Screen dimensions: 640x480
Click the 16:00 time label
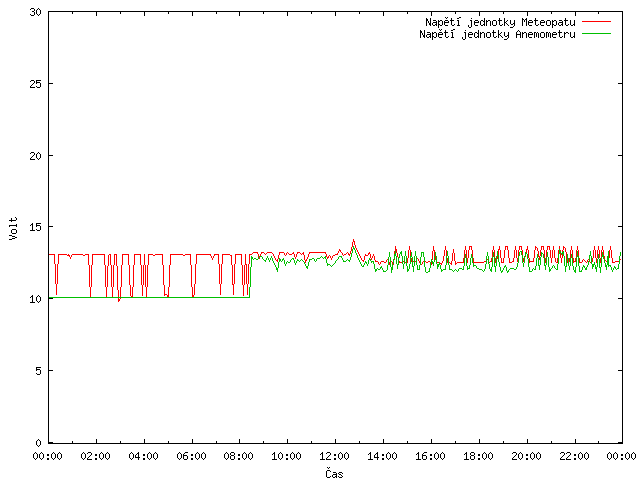tap(430, 456)
